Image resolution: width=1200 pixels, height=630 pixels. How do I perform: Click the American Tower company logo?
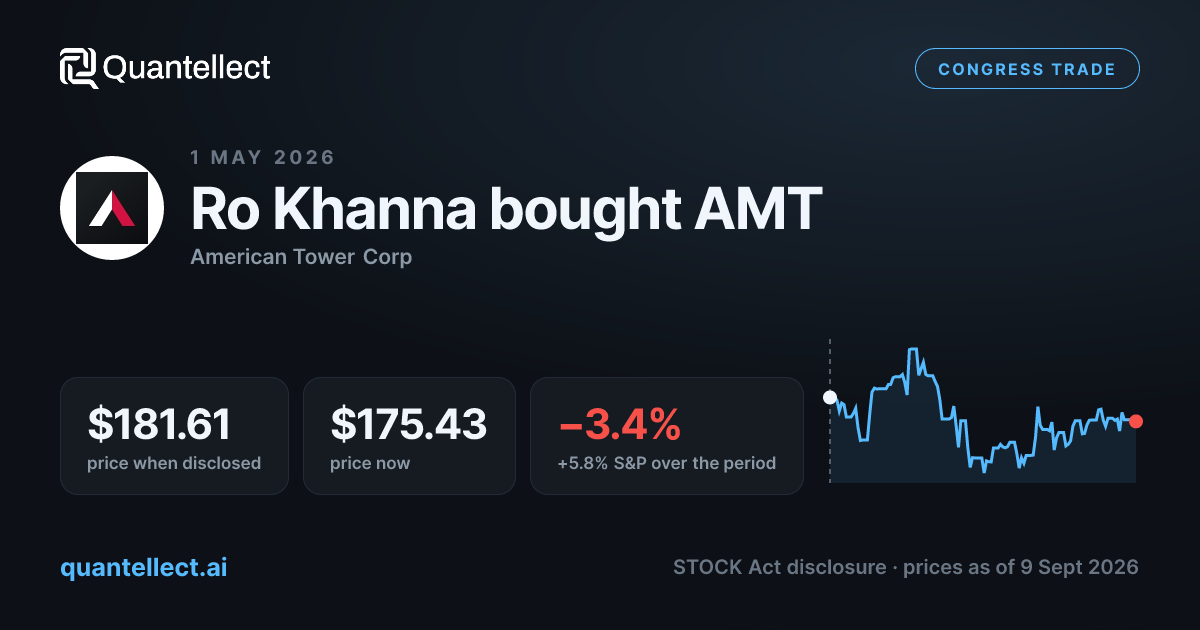pos(112,208)
